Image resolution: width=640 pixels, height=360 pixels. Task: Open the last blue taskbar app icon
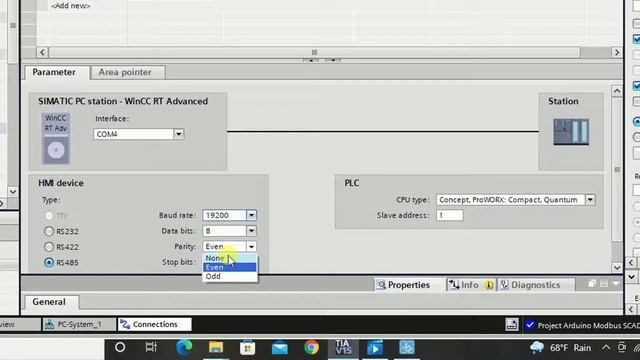click(x=407, y=347)
